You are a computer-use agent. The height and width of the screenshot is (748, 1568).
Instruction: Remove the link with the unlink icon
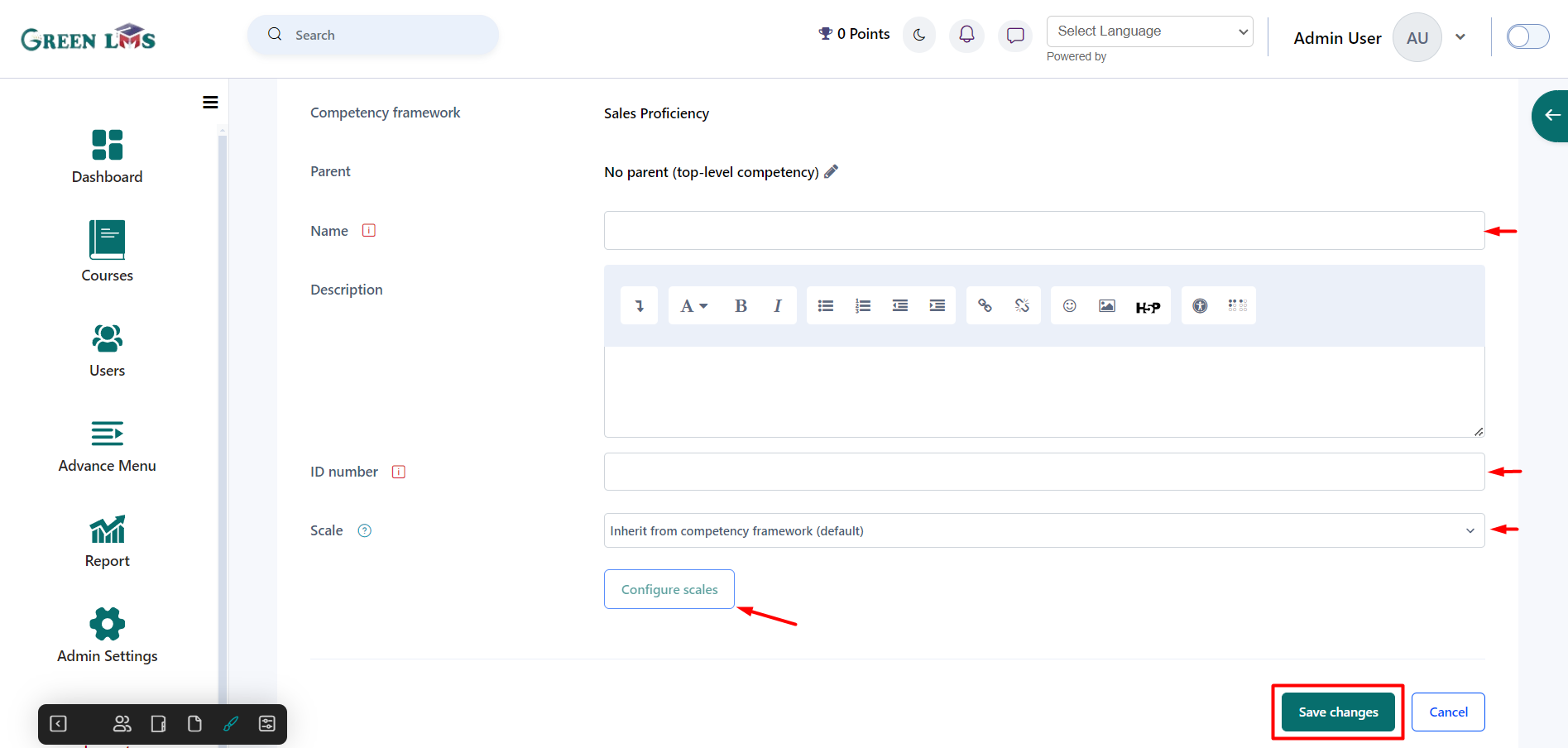point(1022,306)
